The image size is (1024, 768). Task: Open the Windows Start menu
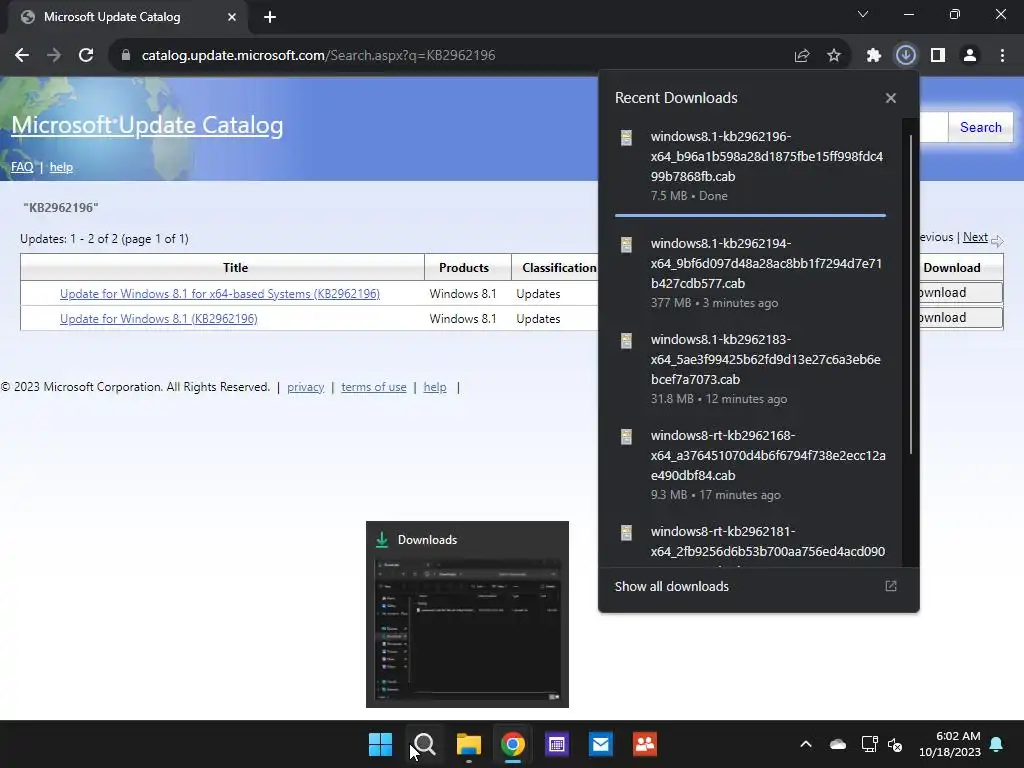[x=380, y=744]
